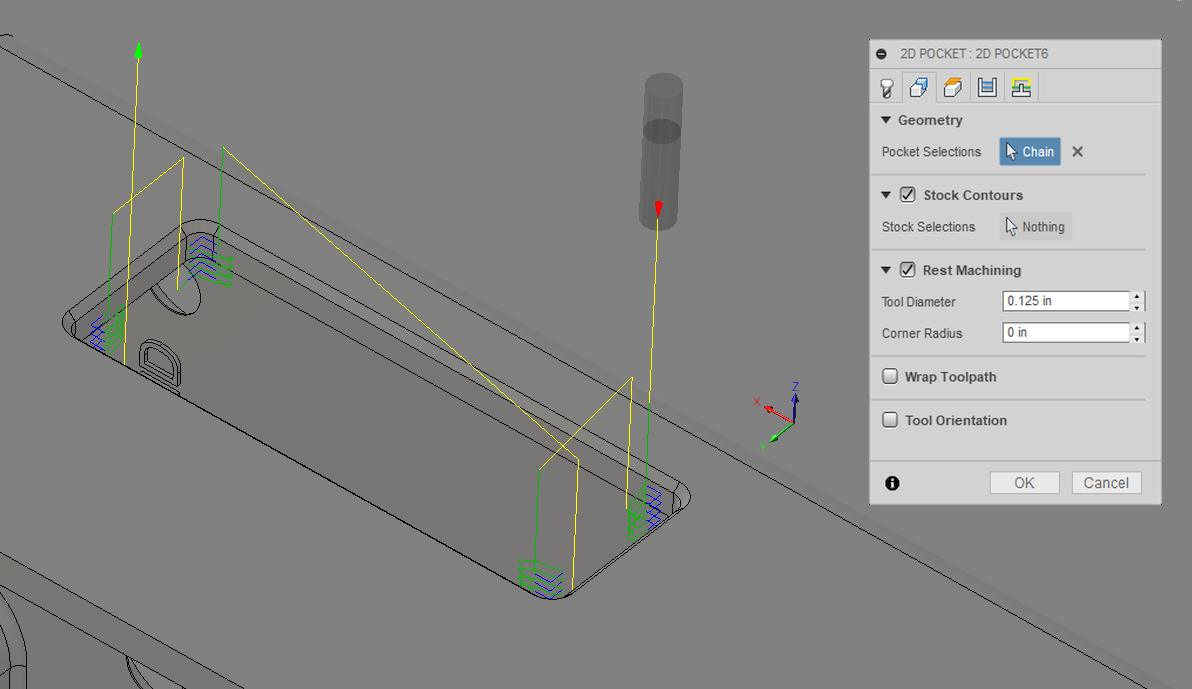Collapse the dialog with the minus icon
Viewport: 1192px width, 689px height.
pos(881,53)
